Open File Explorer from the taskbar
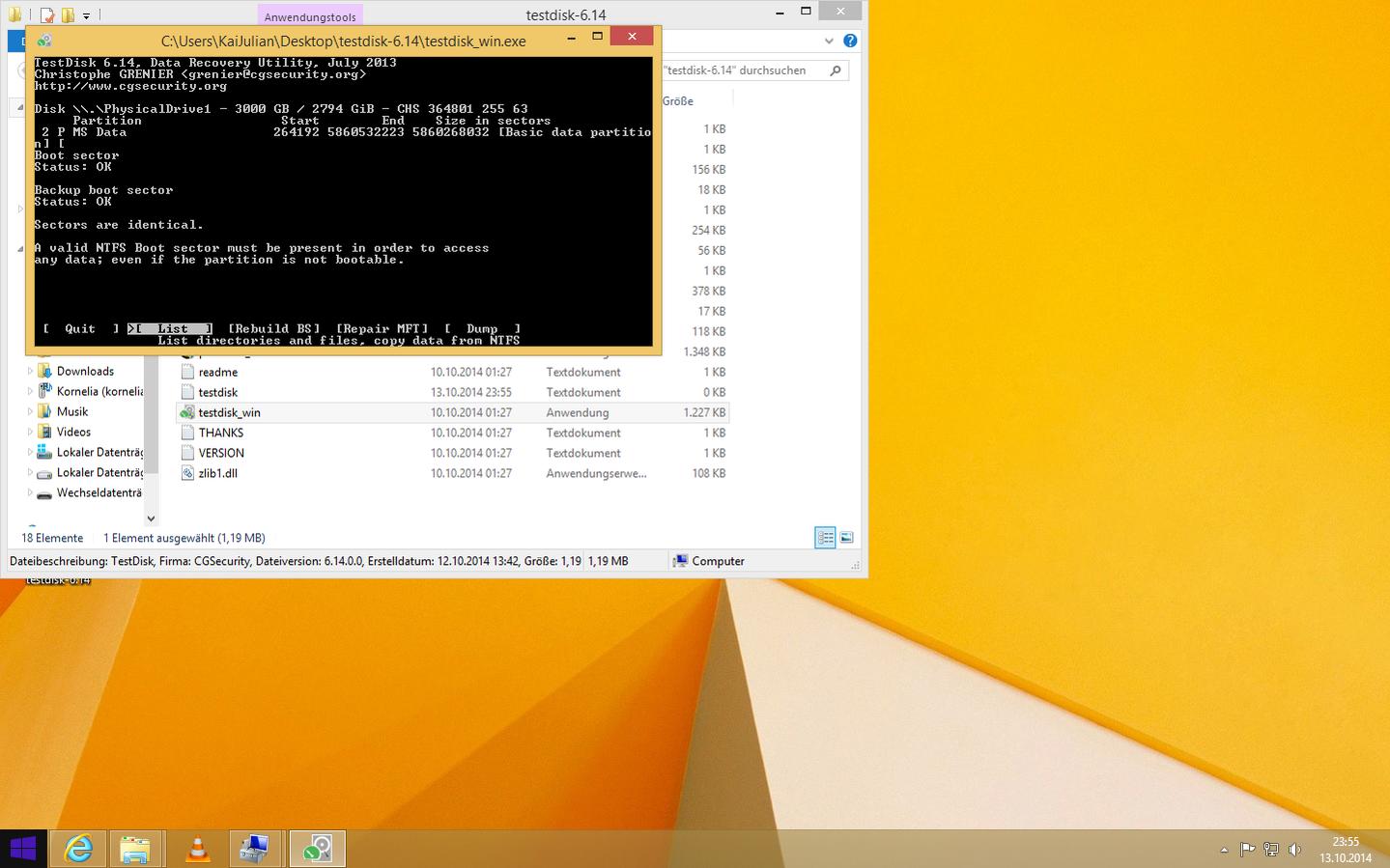This screenshot has width=1390, height=868. [x=135, y=849]
